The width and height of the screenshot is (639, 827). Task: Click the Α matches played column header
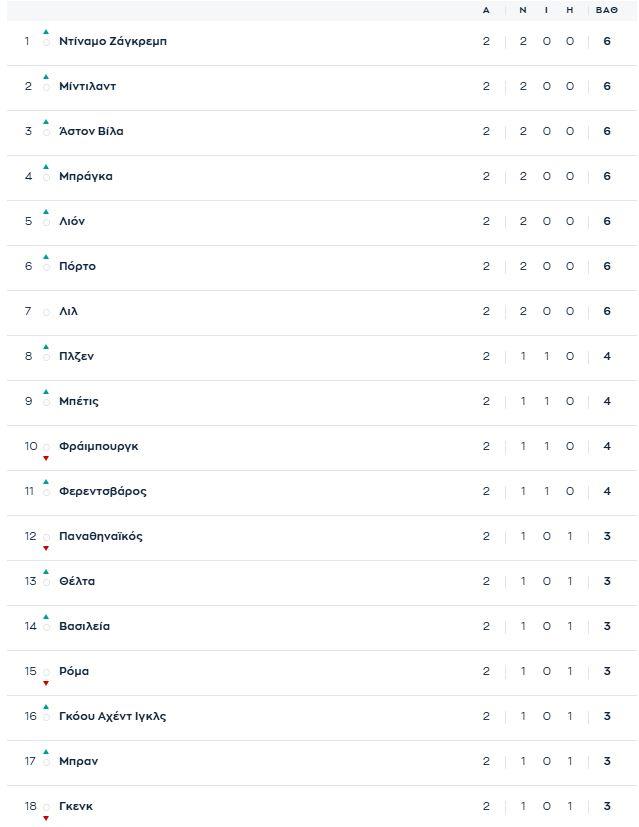tap(486, 10)
